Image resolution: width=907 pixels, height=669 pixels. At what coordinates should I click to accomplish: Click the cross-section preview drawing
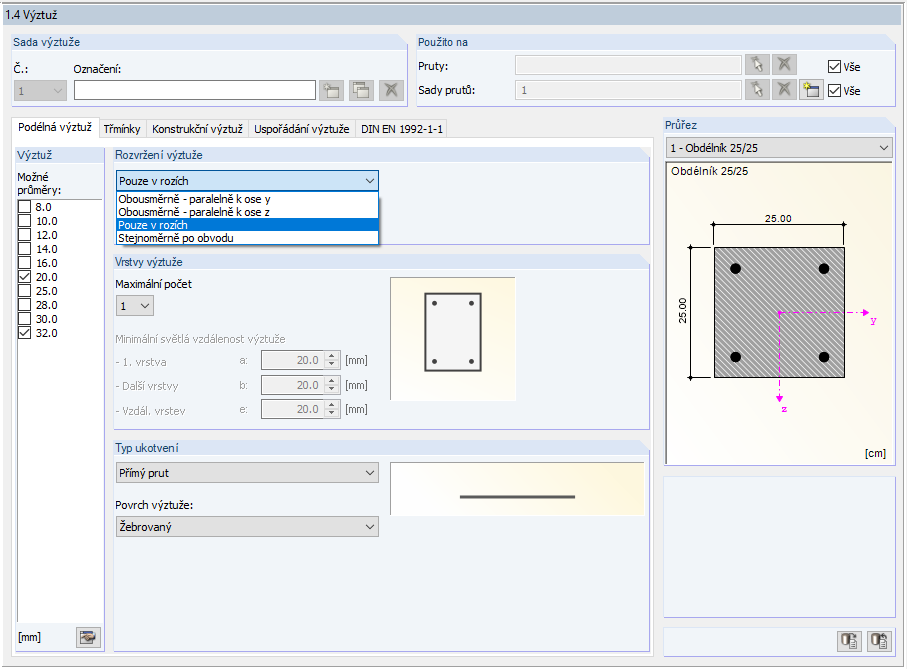point(779,313)
